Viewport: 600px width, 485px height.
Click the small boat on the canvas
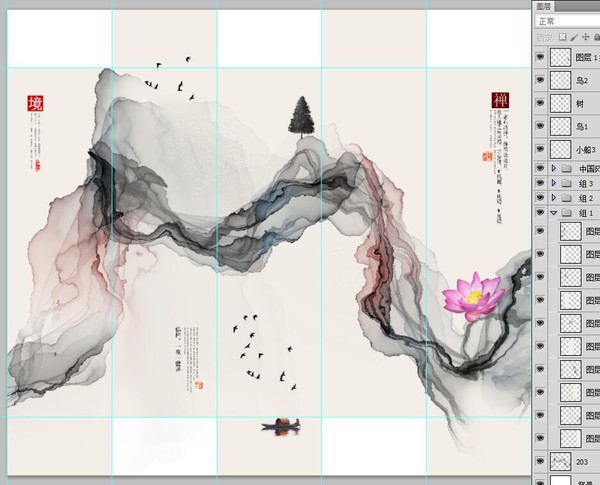click(281, 425)
